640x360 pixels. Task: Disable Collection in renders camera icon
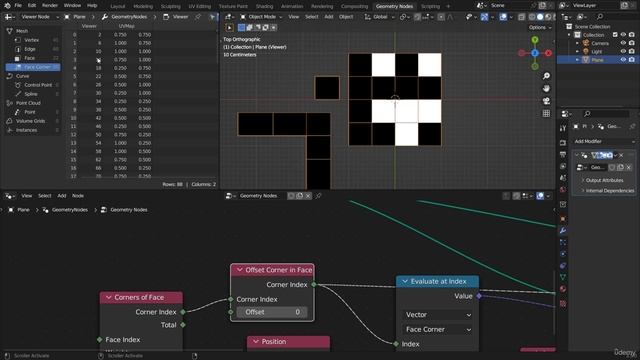631,35
